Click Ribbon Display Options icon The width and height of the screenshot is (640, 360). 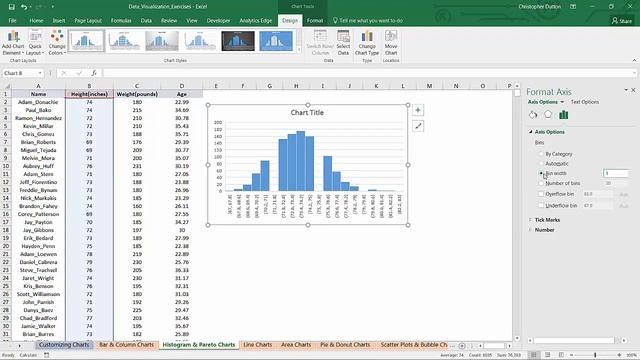coord(573,7)
